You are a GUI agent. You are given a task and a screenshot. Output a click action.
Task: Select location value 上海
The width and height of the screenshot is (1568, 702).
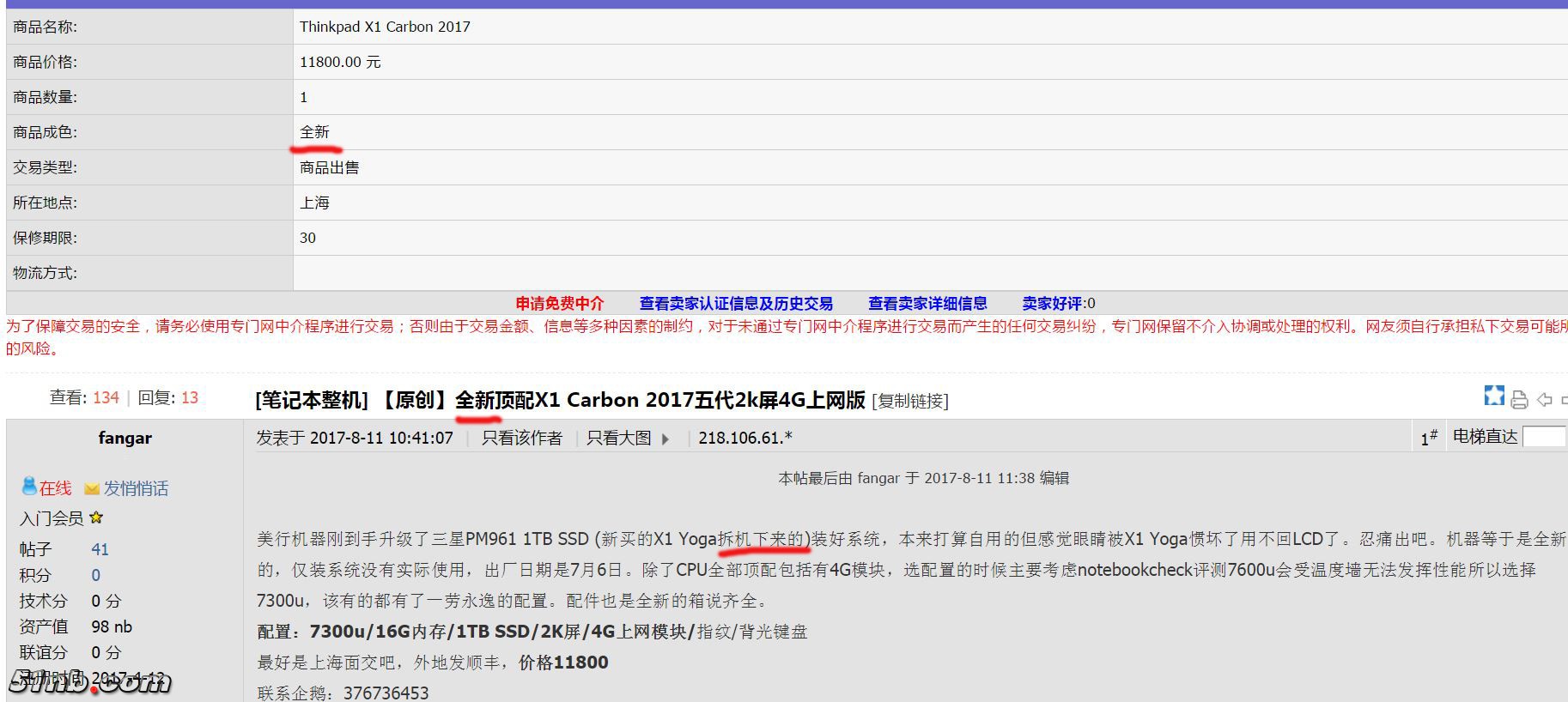pos(314,203)
